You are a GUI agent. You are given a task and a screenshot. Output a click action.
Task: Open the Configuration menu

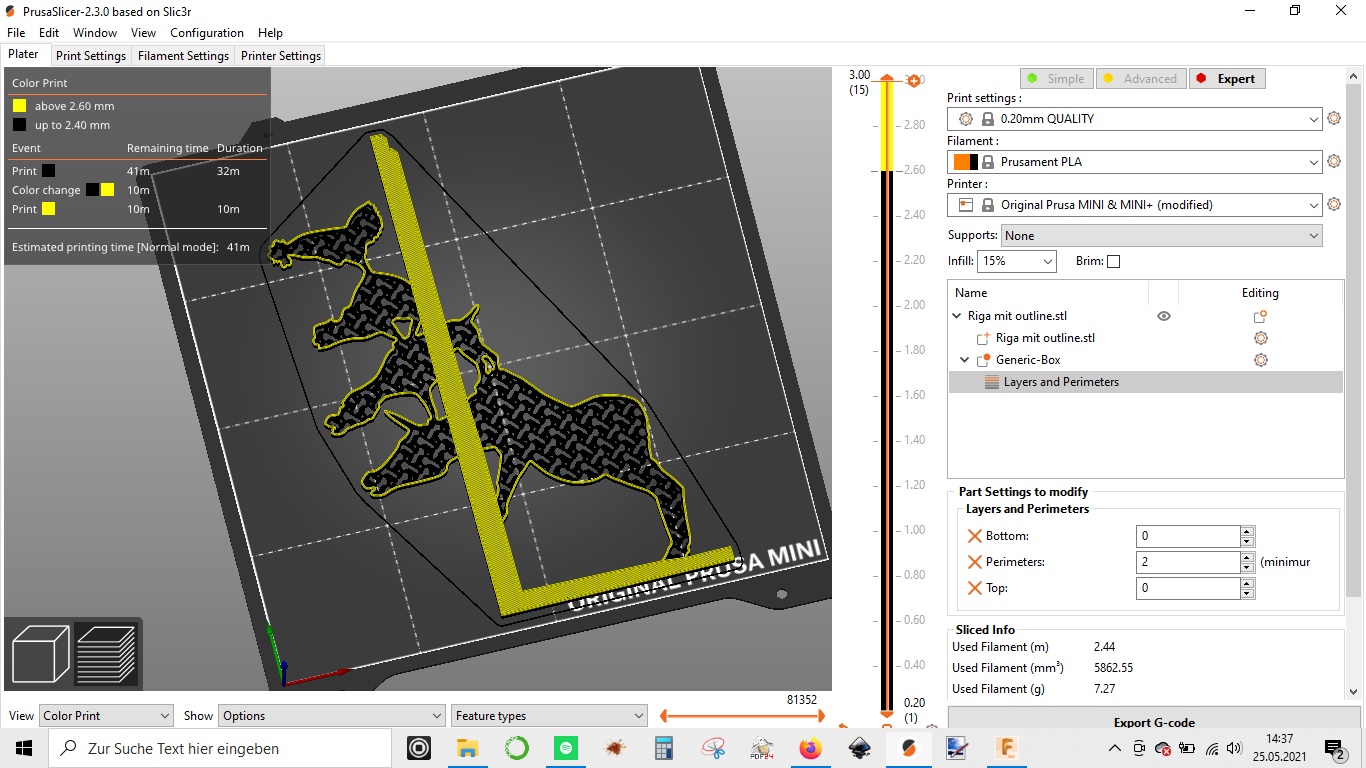point(207,33)
